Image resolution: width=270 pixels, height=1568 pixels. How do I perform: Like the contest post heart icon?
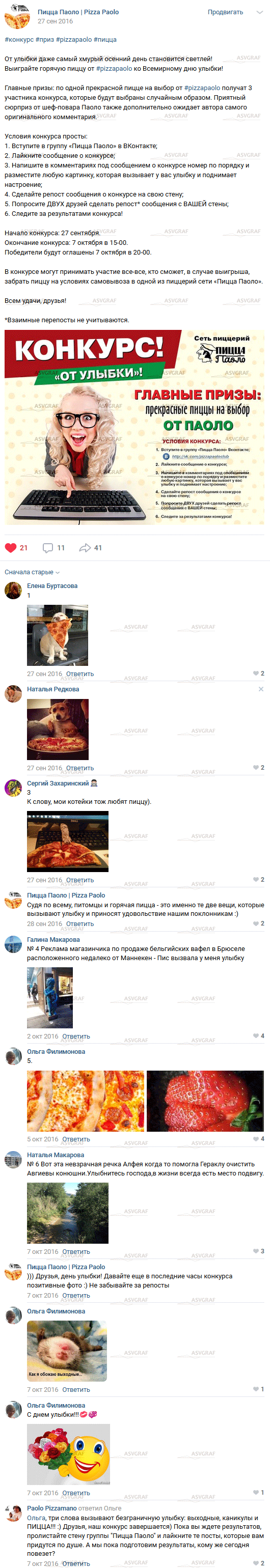10,547
